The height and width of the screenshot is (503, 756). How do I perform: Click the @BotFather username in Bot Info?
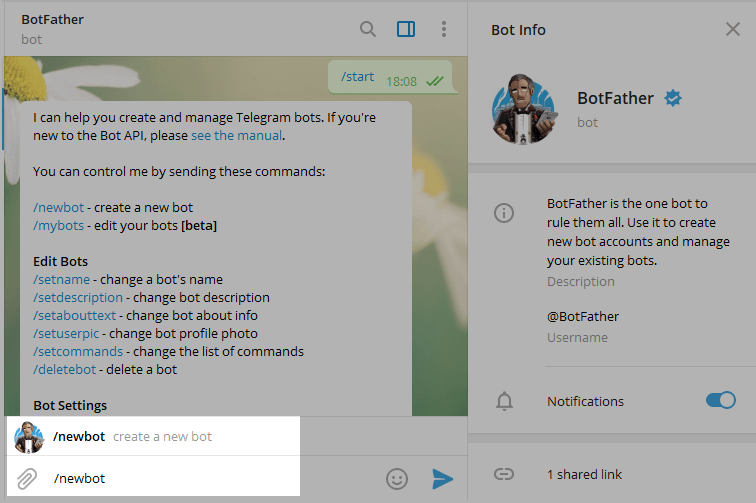[x=582, y=316]
